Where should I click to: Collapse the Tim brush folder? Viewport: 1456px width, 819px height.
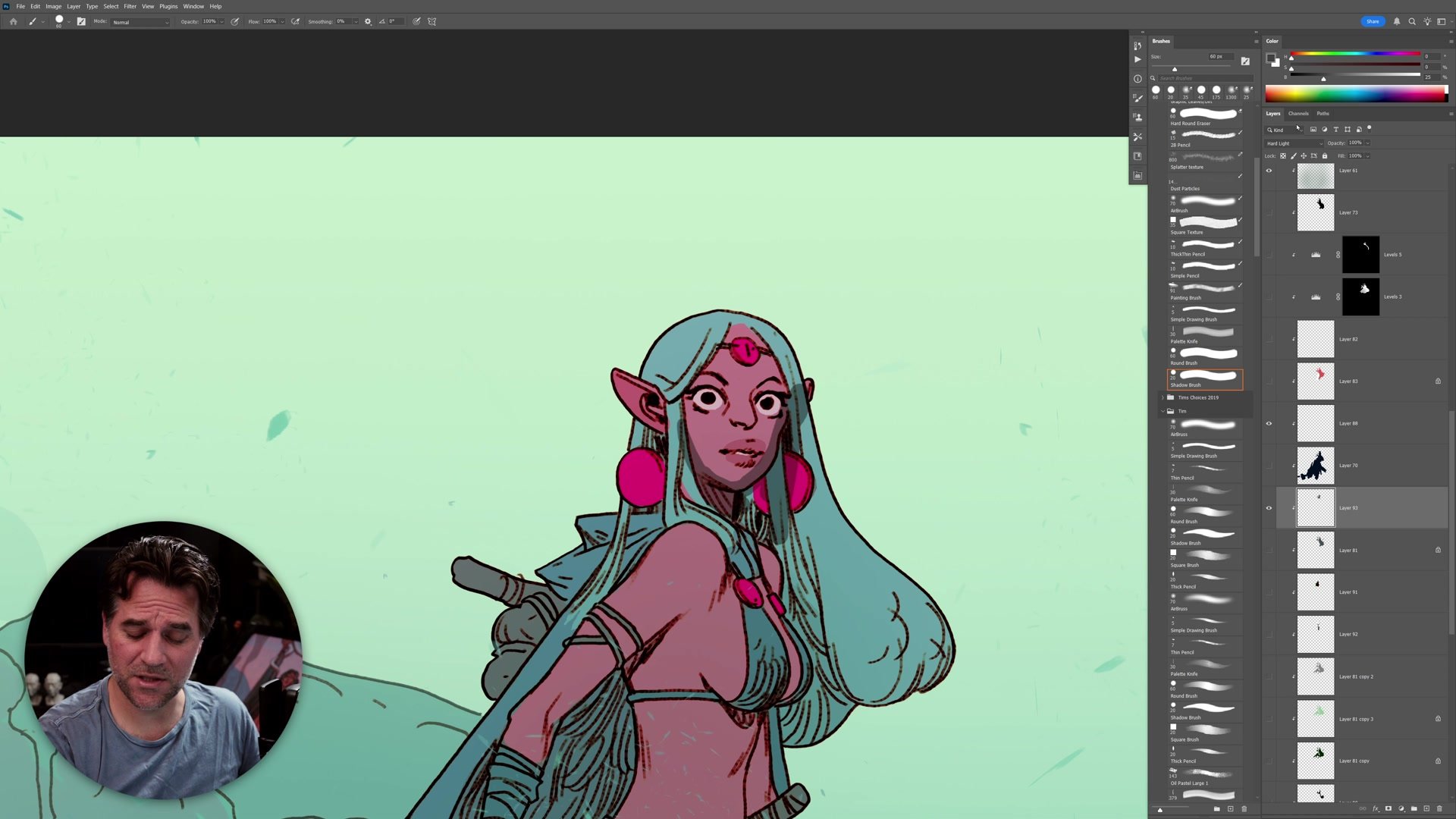pyautogui.click(x=1163, y=411)
